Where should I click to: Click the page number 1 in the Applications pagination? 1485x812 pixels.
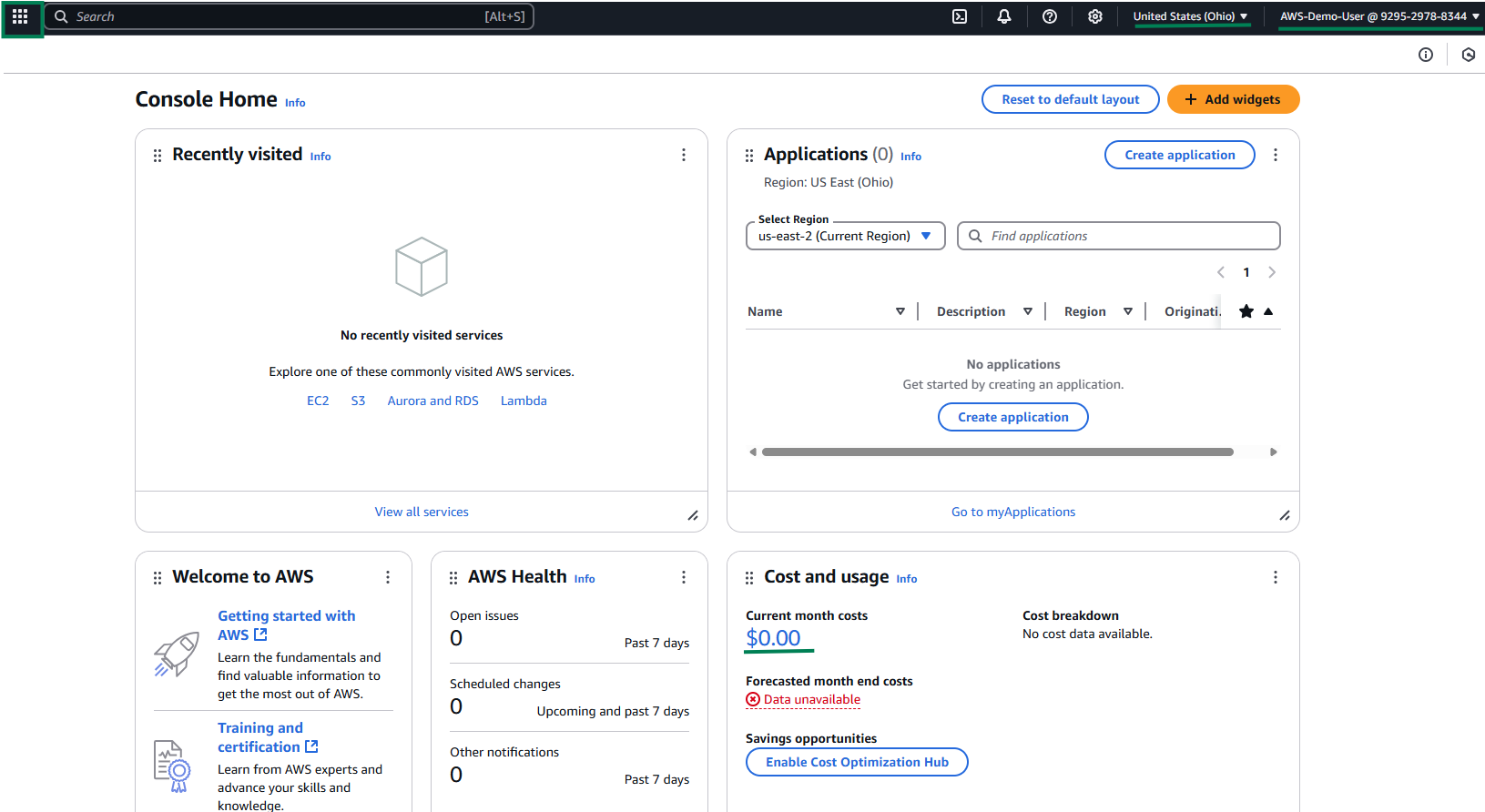1246,272
